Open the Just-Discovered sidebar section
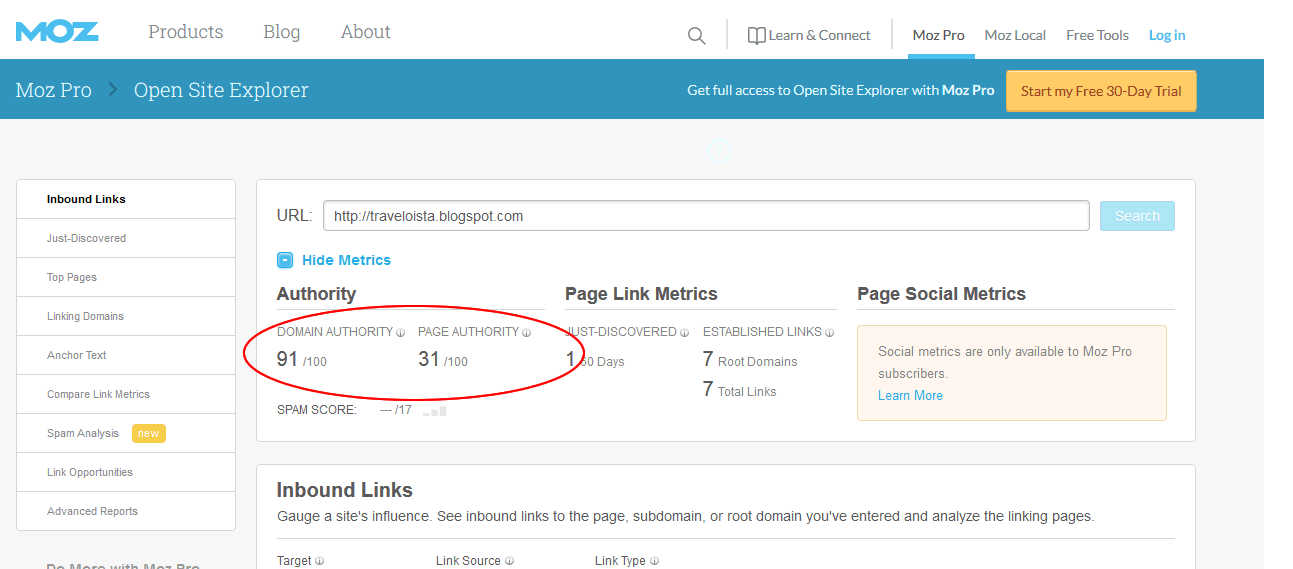This screenshot has height=569, width=1293. [86, 238]
